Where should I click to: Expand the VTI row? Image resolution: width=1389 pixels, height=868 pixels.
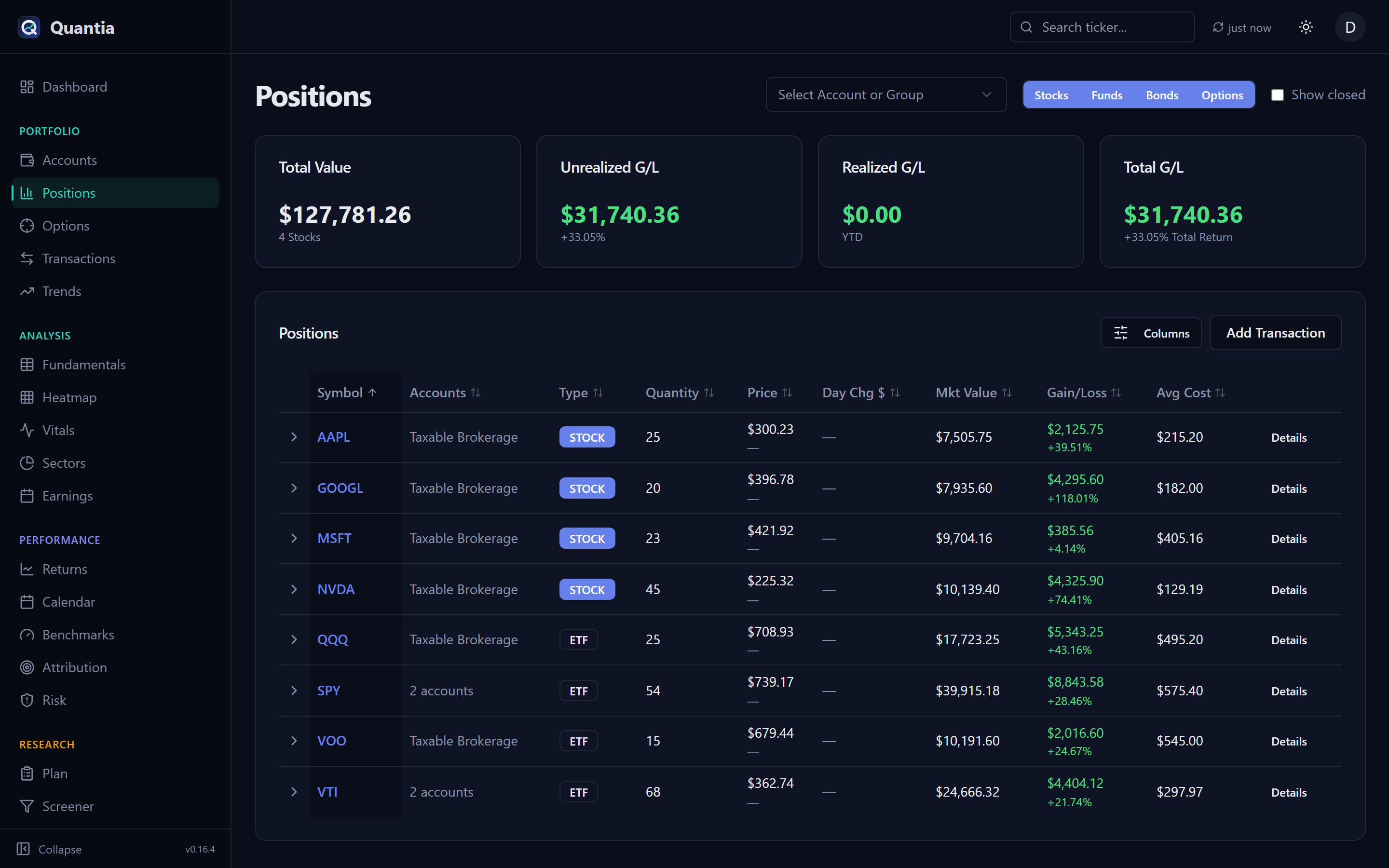[x=294, y=792]
